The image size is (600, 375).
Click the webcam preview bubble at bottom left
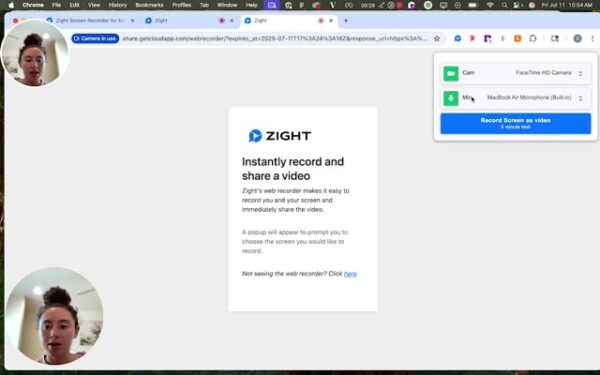click(55, 316)
